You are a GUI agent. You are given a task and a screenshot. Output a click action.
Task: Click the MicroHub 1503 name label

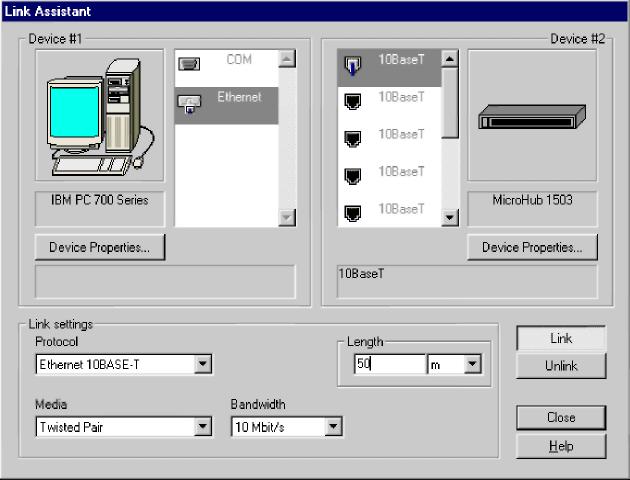(532, 200)
